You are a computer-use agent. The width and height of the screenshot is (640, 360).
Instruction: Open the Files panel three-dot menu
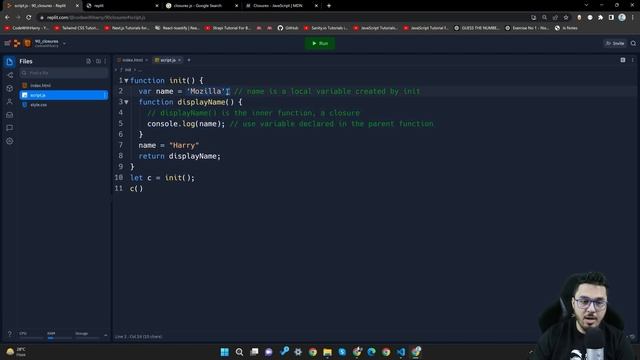105,61
